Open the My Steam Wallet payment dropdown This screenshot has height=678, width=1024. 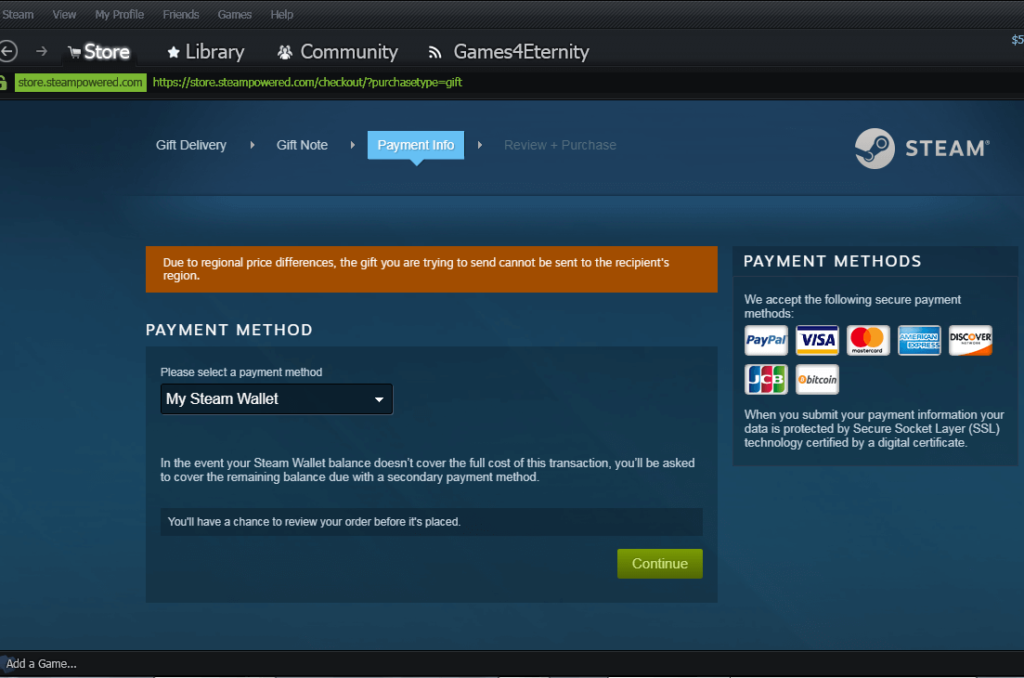277,399
